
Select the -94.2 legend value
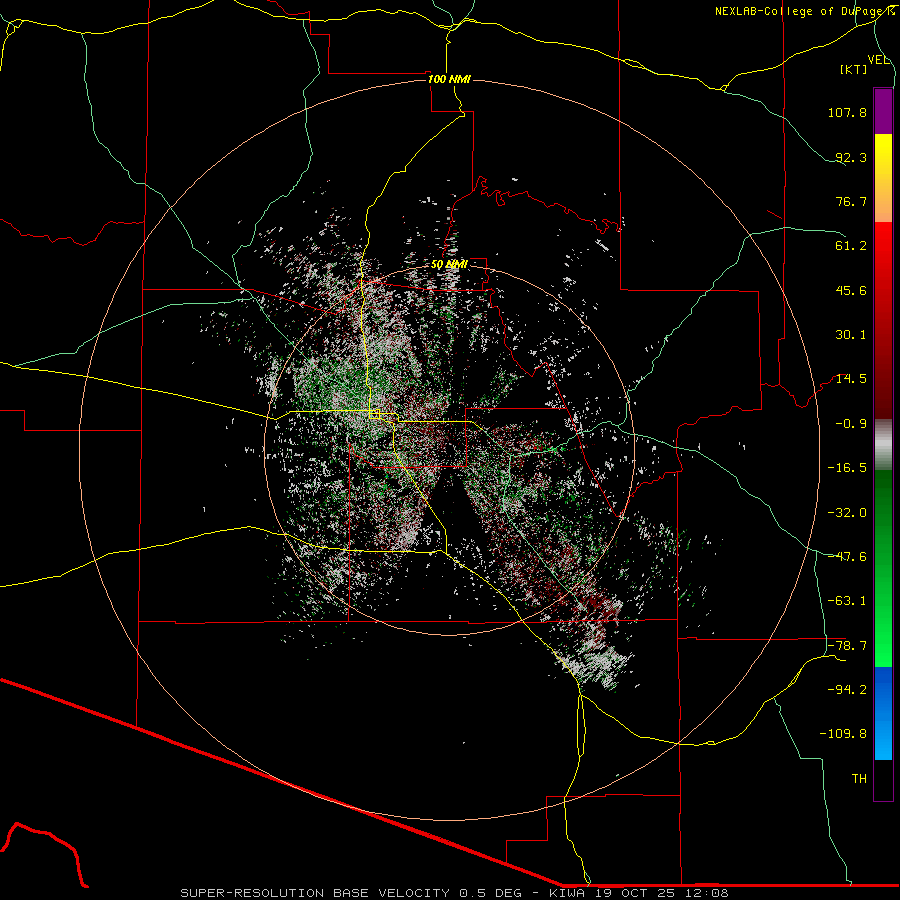(847, 689)
